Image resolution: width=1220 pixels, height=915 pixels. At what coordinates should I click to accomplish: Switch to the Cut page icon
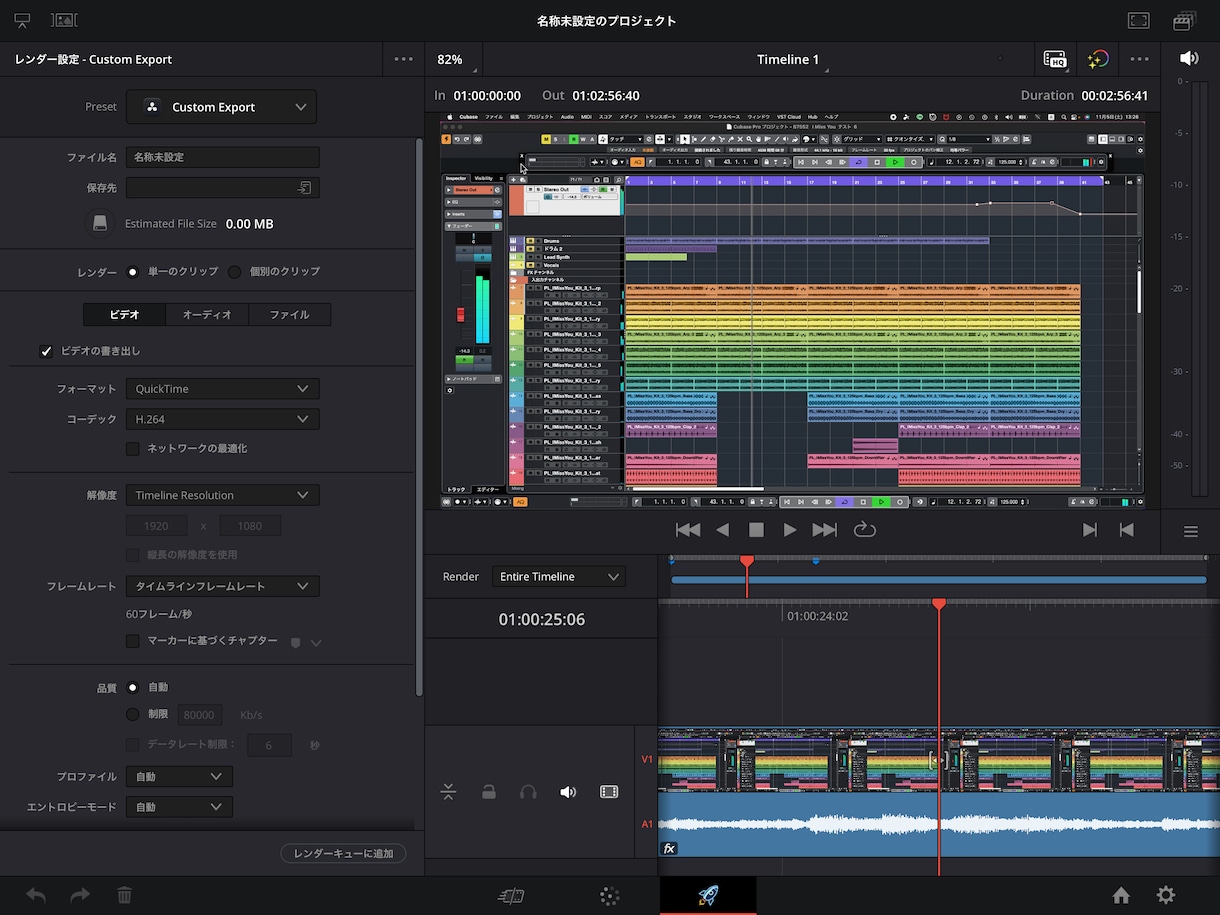coord(511,896)
